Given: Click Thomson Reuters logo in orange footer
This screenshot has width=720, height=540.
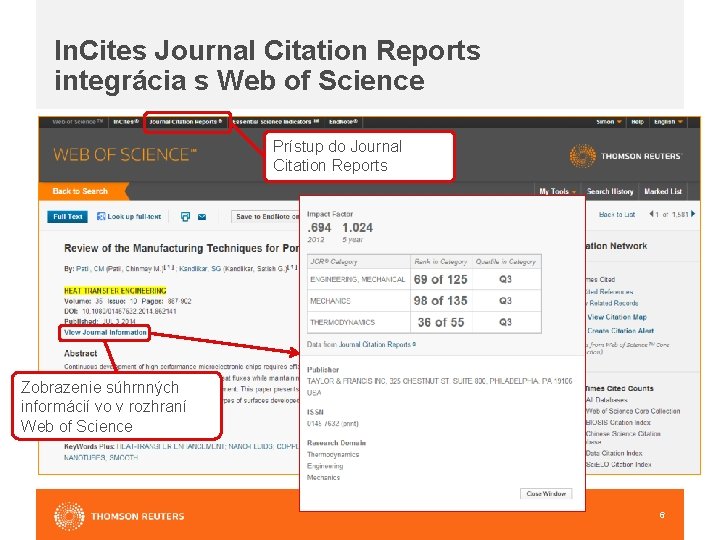Looking at the screenshot, I should click(x=119, y=516).
